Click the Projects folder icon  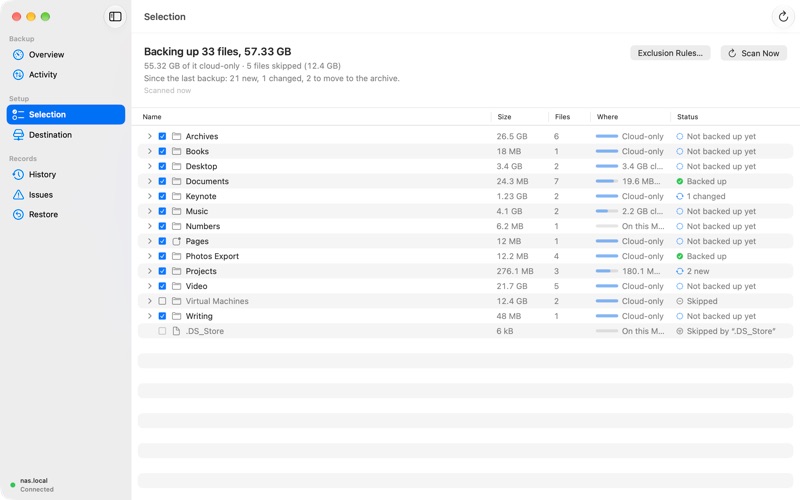[177, 271]
